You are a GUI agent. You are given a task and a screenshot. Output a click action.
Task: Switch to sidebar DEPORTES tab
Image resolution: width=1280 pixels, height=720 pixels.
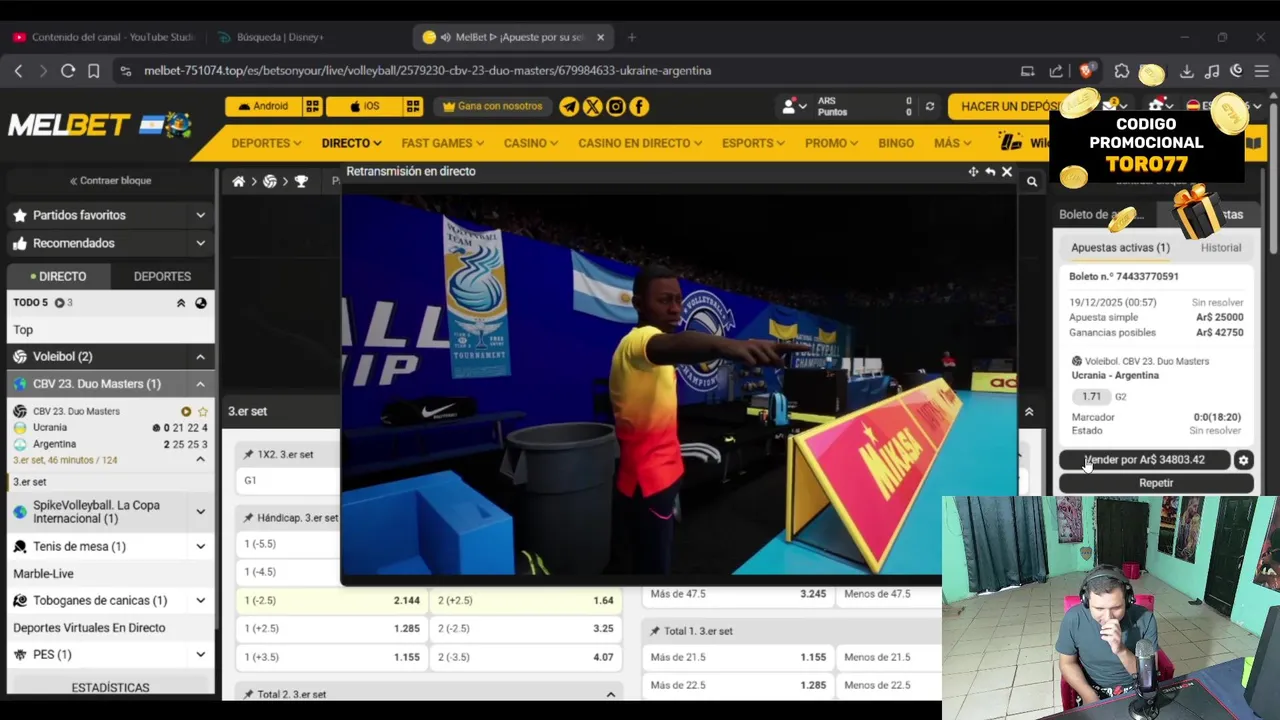click(x=162, y=276)
